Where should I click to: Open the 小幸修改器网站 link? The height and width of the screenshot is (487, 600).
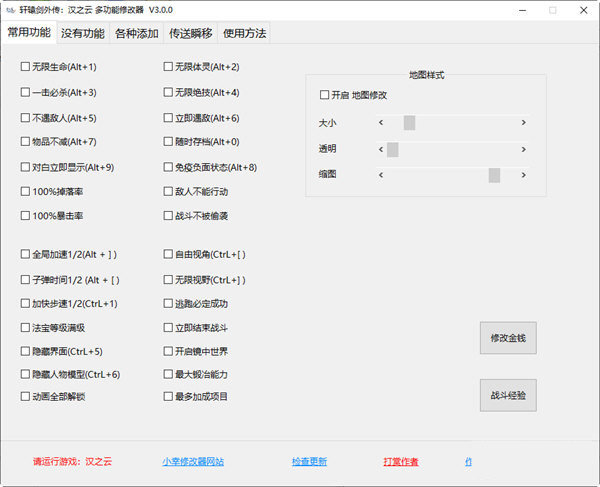193,462
